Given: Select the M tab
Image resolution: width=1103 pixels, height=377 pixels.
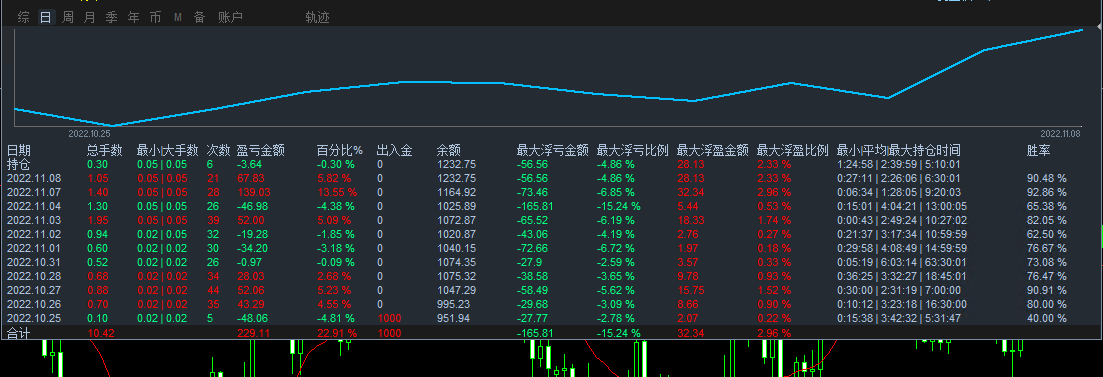Looking at the screenshot, I should 177,18.
